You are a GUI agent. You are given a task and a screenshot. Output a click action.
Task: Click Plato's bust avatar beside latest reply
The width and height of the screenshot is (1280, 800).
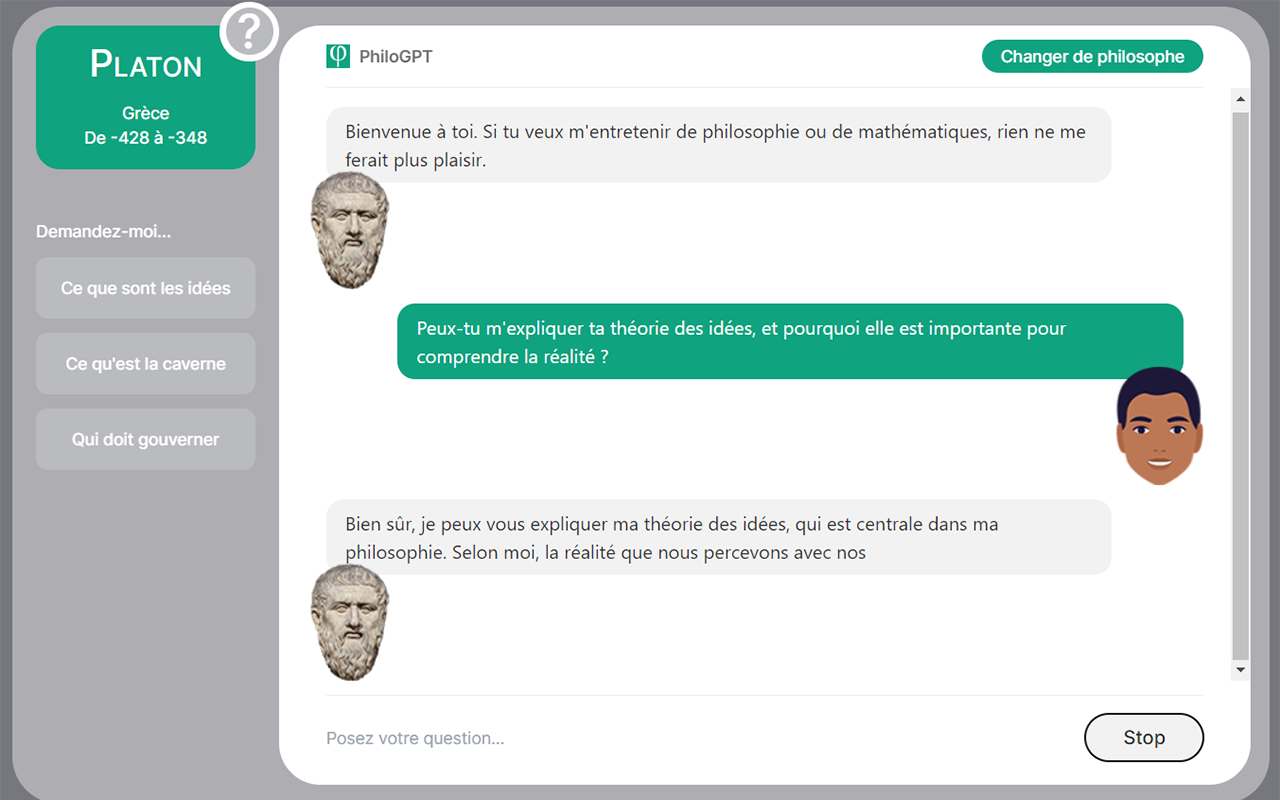coord(349,622)
